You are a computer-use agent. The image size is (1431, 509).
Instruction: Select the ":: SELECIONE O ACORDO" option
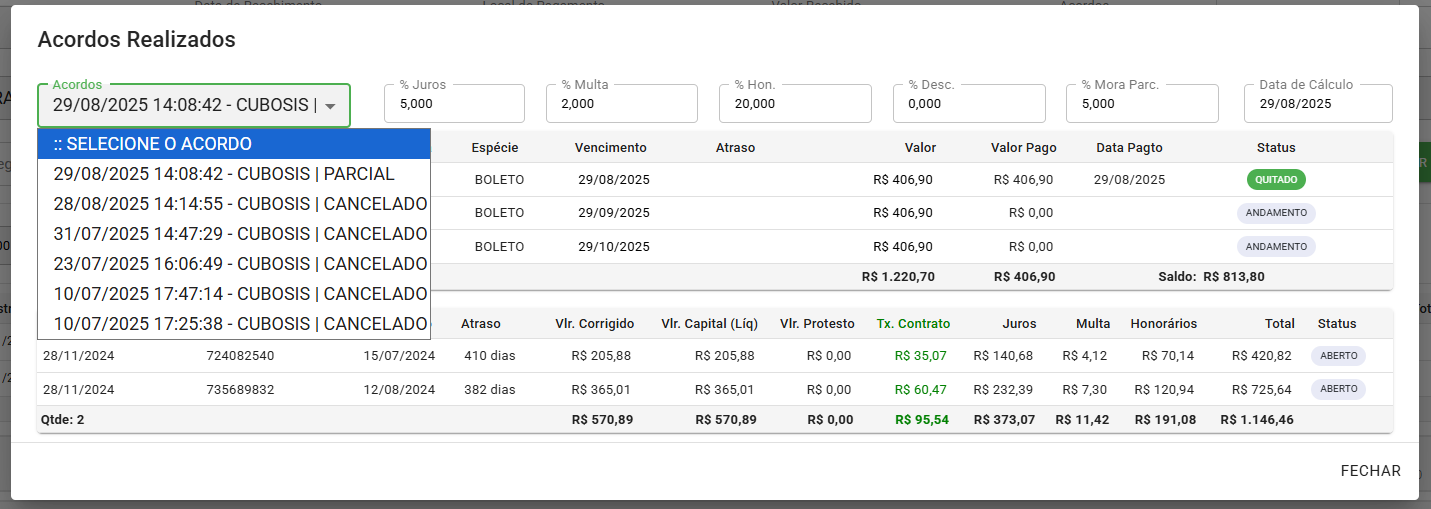pyautogui.click(x=234, y=144)
